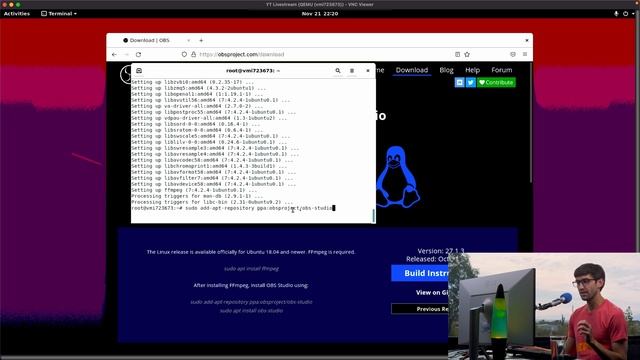Click the padlock site info icon
640x360 pixels.
[193, 54]
